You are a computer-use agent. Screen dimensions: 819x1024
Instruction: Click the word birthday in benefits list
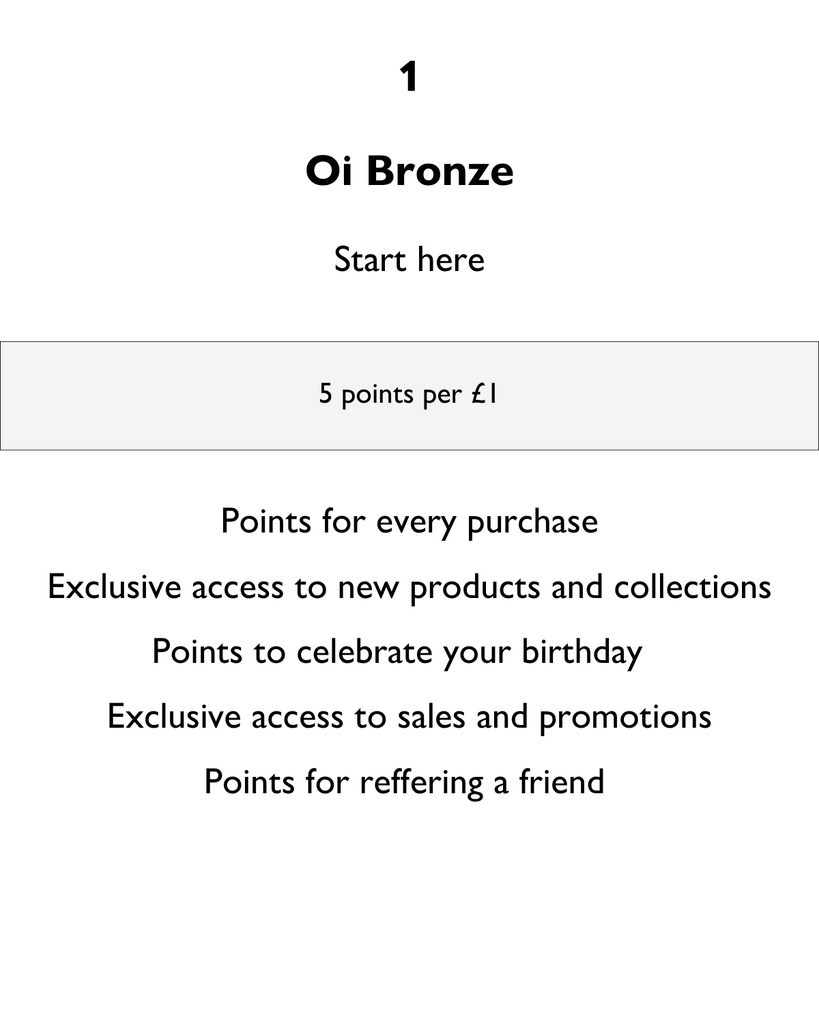tap(582, 652)
